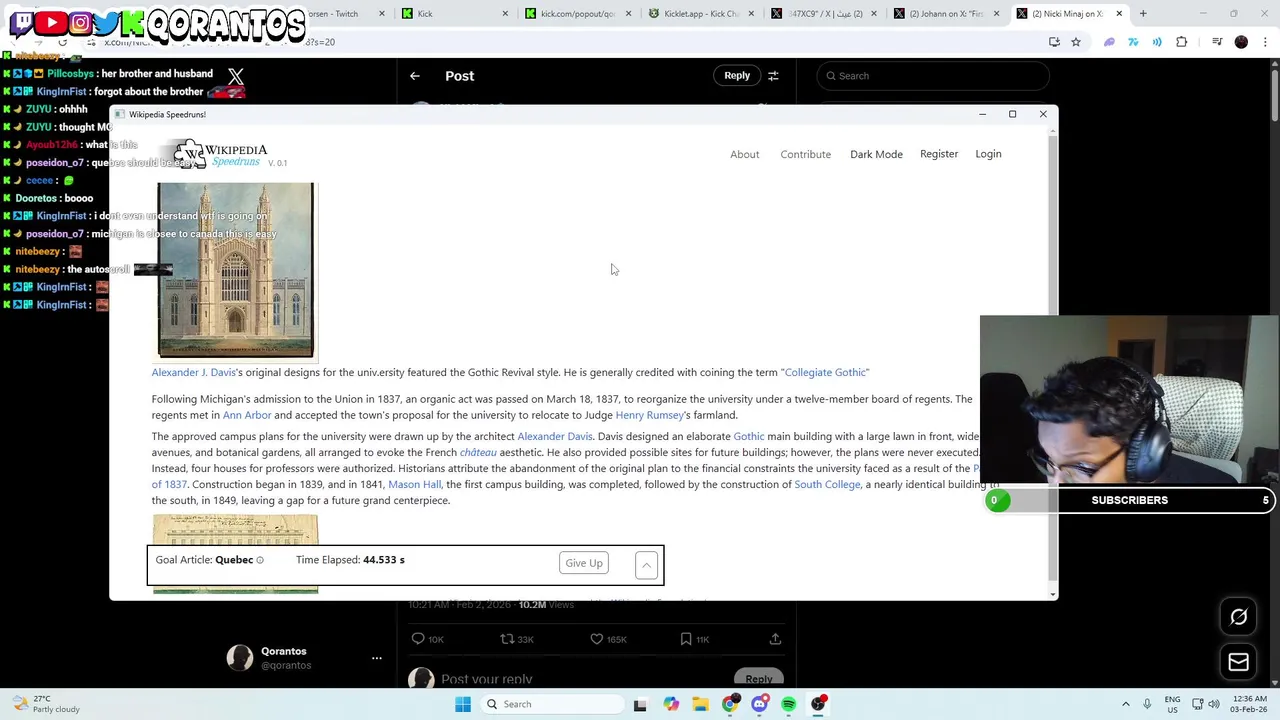Click the Wikipedia Speedruns logo
Screen dimensions: 1280x720
click(x=220, y=155)
